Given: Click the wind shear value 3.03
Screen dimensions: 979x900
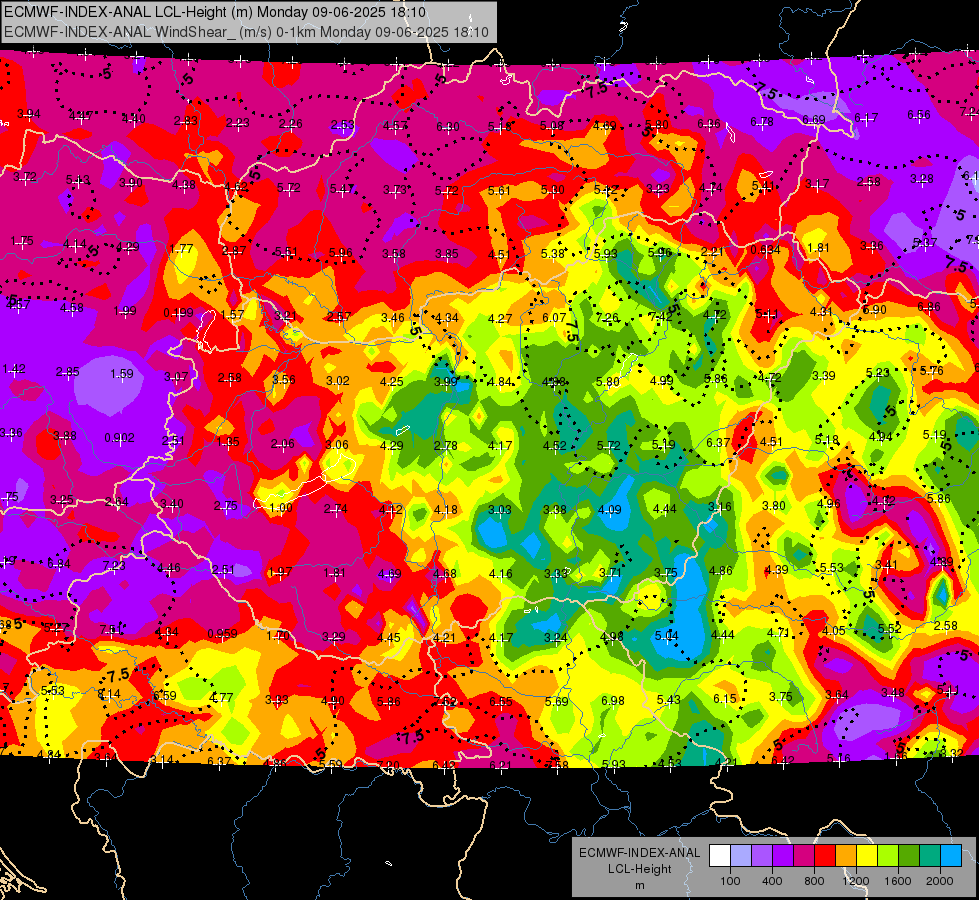Looking at the screenshot, I should pos(499,509).
